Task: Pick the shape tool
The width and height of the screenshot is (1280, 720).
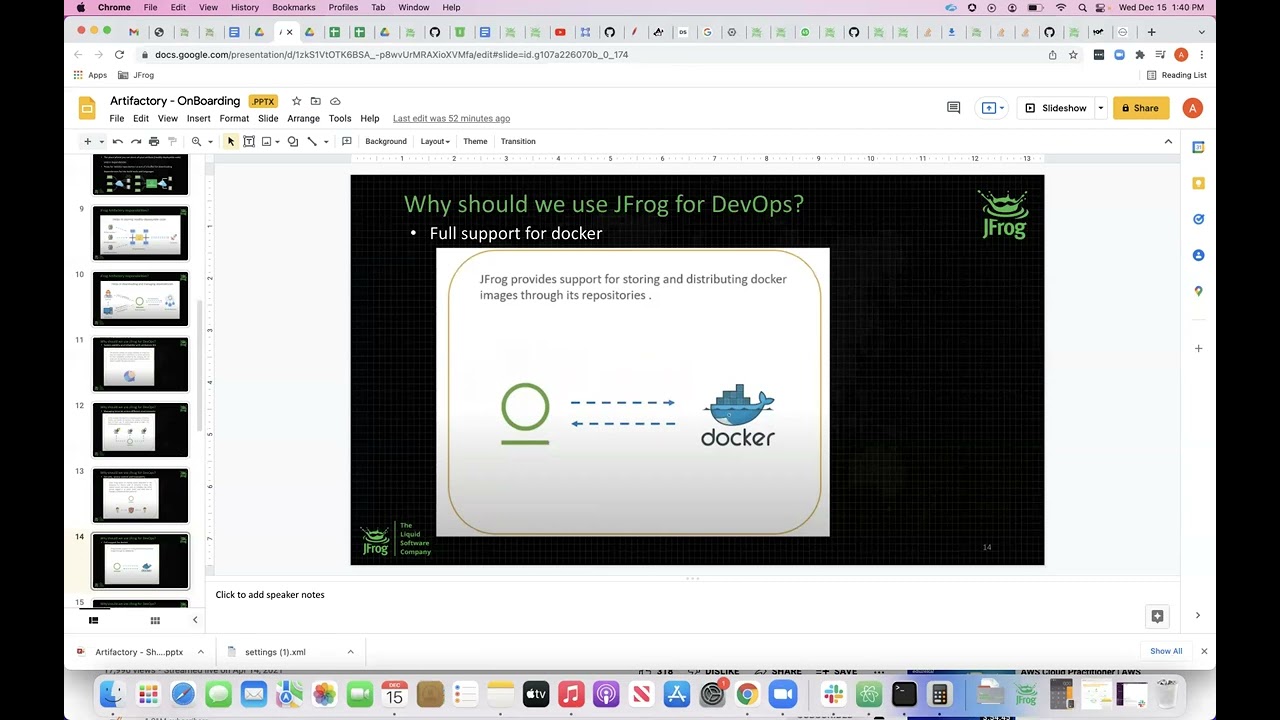Action: coord(293,141)
